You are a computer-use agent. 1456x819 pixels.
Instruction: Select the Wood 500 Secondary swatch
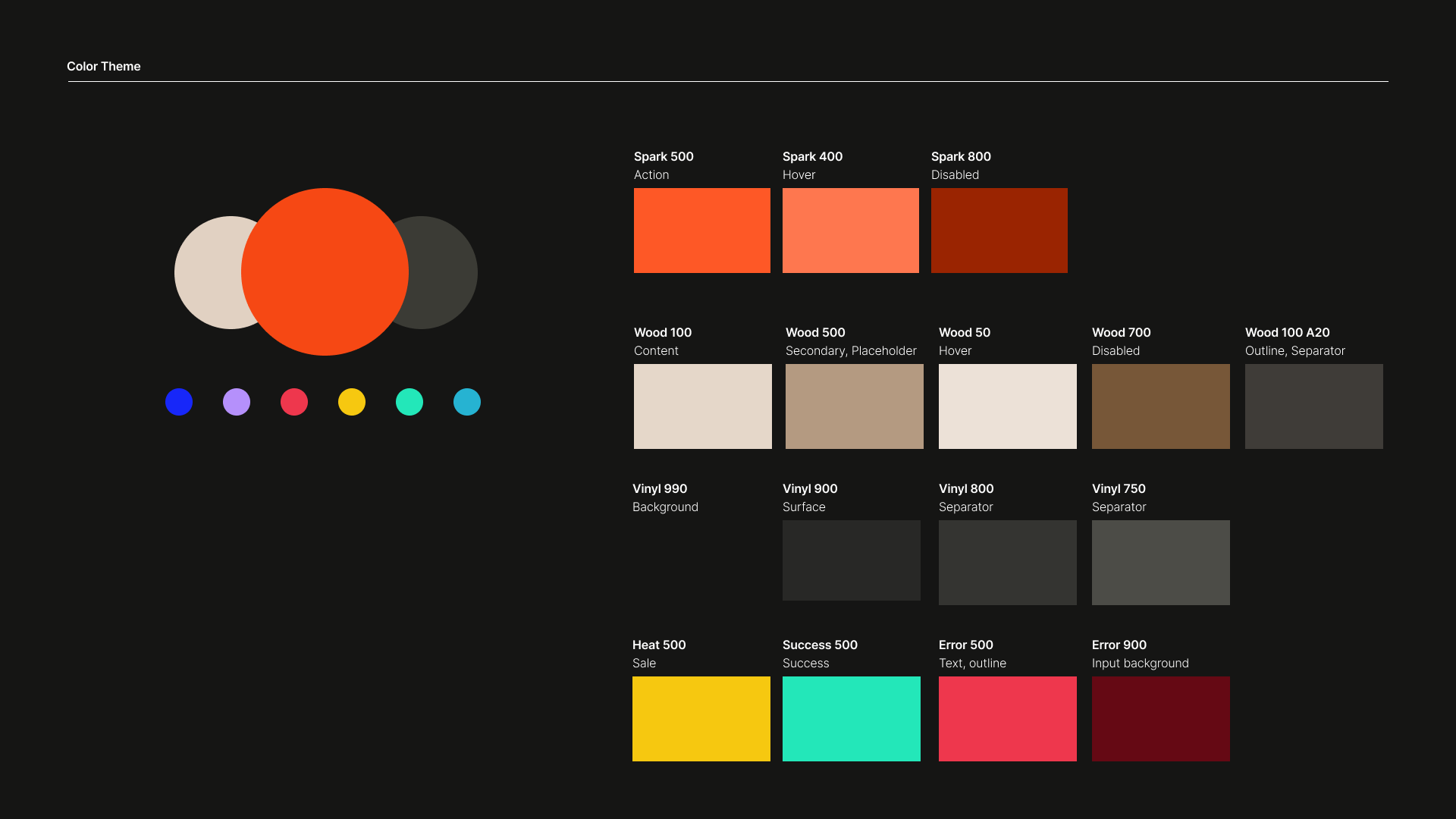coord(854,406)
